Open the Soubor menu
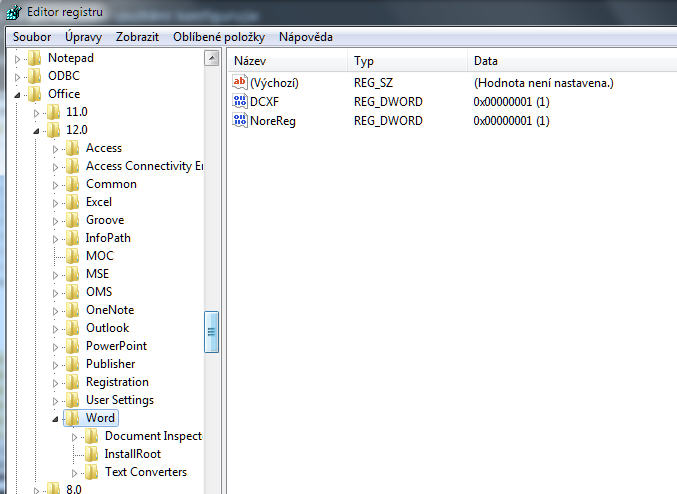The height and width of the screenshot is (494, 677). [32, 37]
